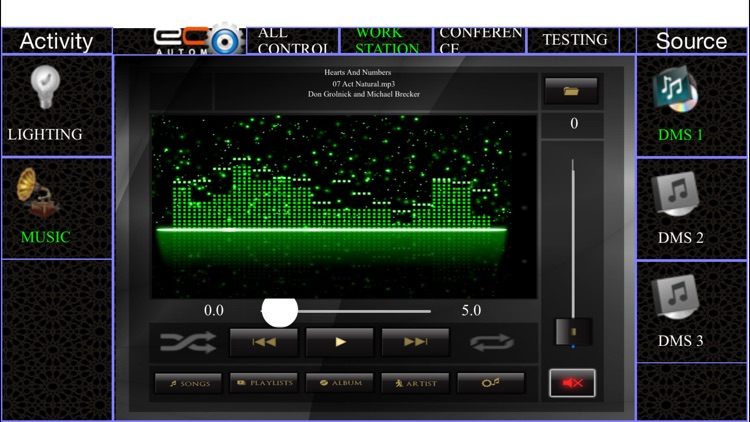Click the total time 5.0 label
Screen dimensions: 750x422
coord(471,311)
